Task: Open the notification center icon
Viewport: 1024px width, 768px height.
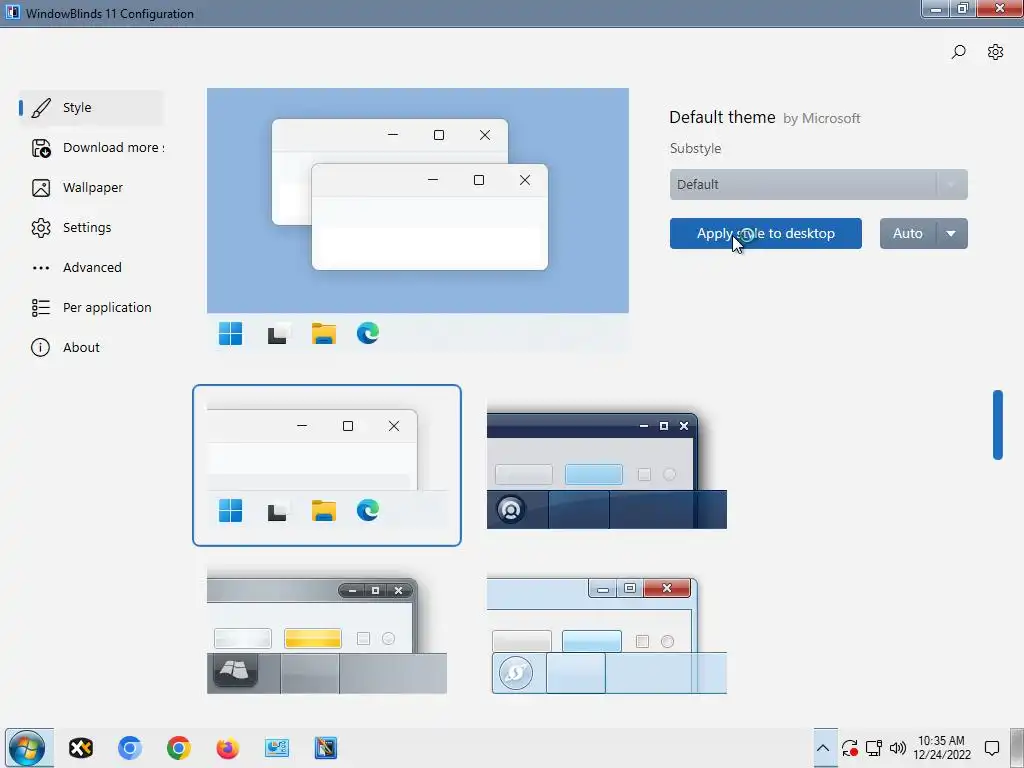Action: click(991, 748)
